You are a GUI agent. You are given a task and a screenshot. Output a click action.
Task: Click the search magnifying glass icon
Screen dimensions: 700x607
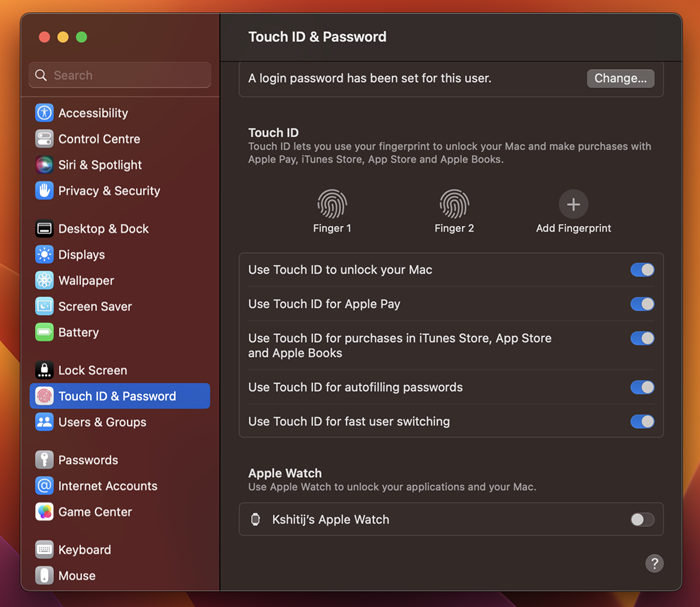(x=41, y=75)
